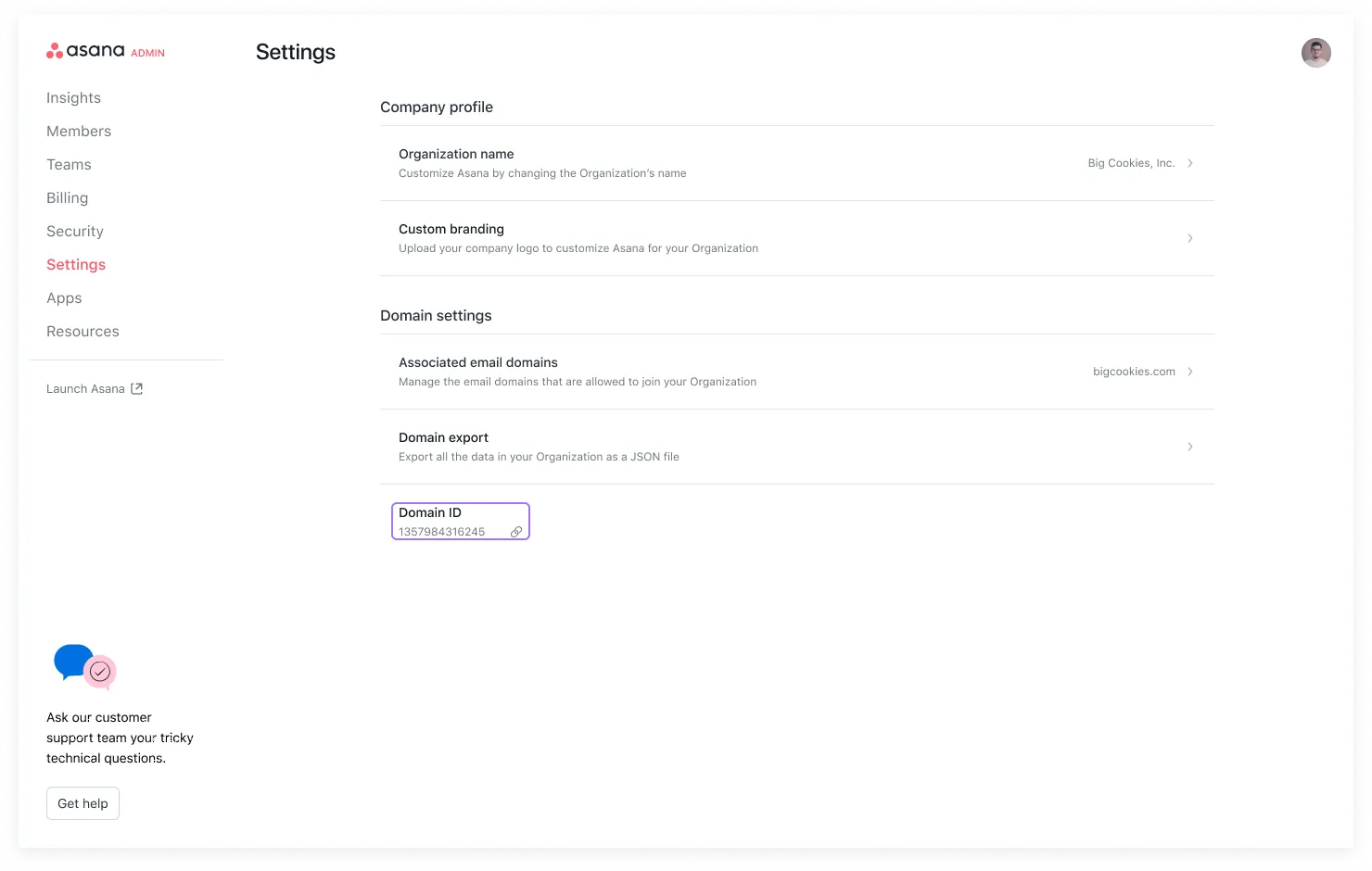The width and height of the screenshot is (1372, 871).
Task: Select Security in the admin sidebar
Action: click(x=75, y=232)
